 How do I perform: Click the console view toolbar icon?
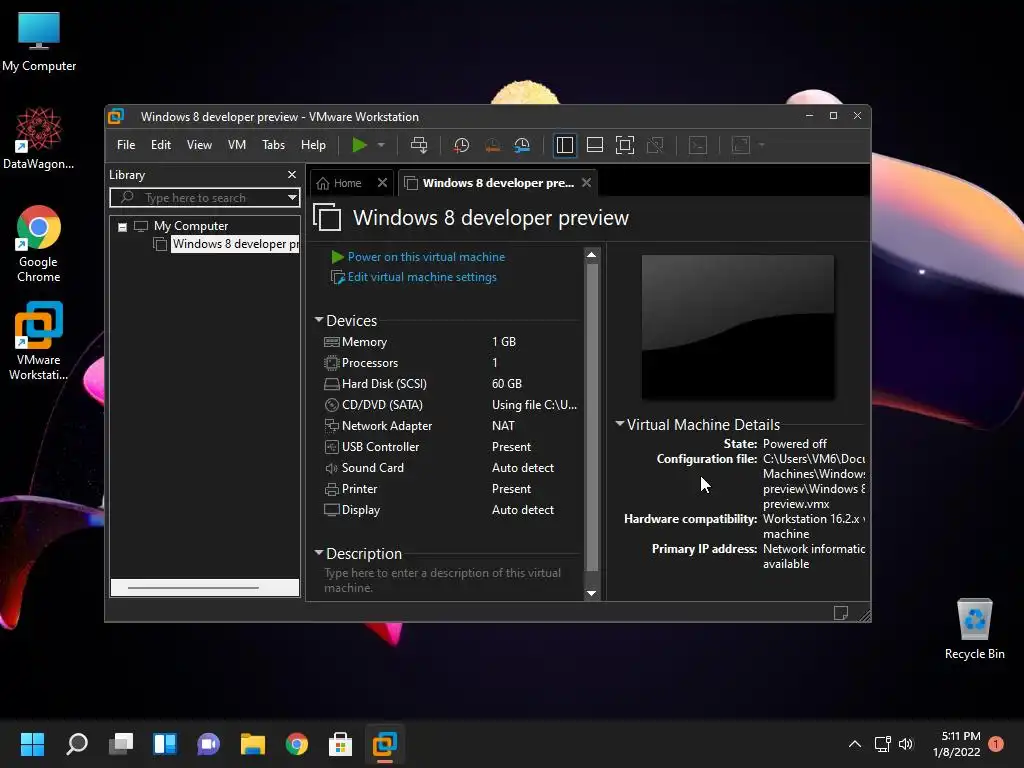[698, 145]
